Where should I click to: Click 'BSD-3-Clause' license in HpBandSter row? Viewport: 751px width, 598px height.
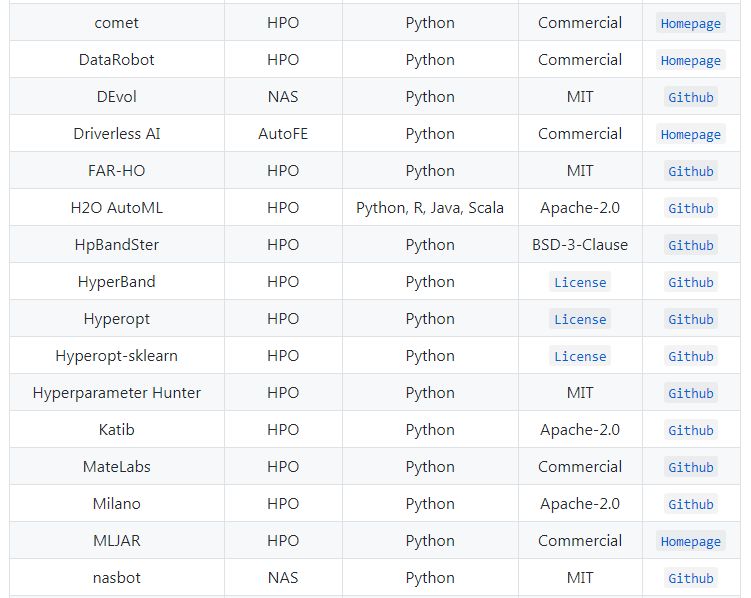(x=580, y=244)
